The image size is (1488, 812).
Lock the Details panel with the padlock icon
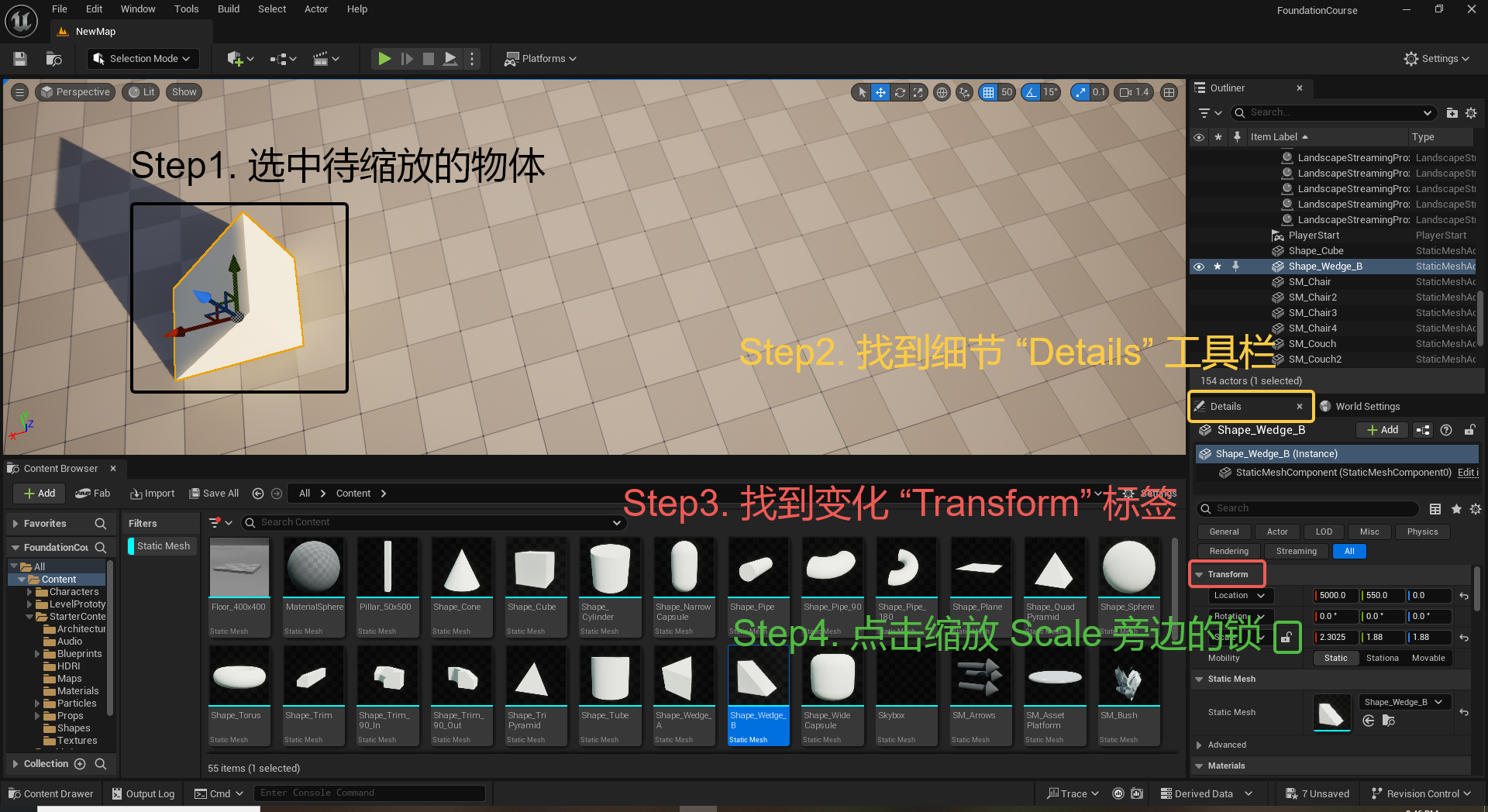[x=1469, y=430]
